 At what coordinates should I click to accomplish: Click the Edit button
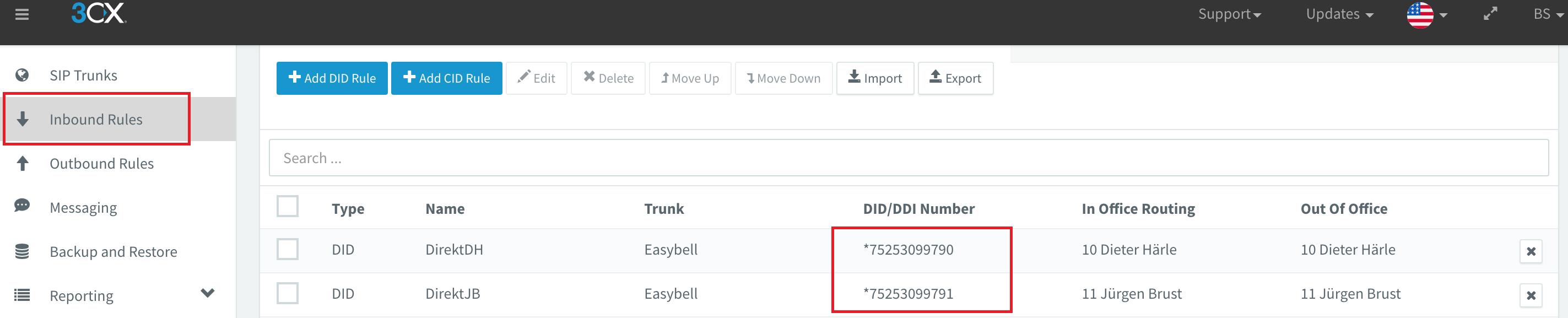pyautogui.click(x=536, y=78)
